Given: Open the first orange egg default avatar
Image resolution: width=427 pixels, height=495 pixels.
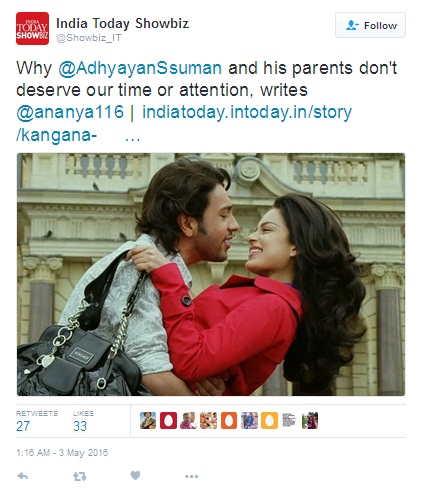Looking at the screenshot, I should [229, 420].
